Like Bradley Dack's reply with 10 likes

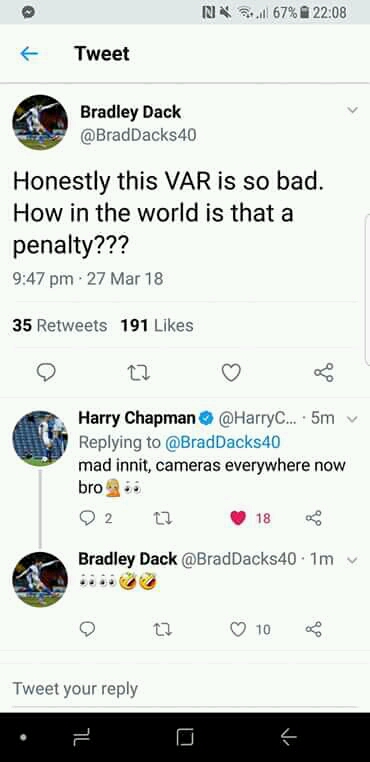pos(238,630)
